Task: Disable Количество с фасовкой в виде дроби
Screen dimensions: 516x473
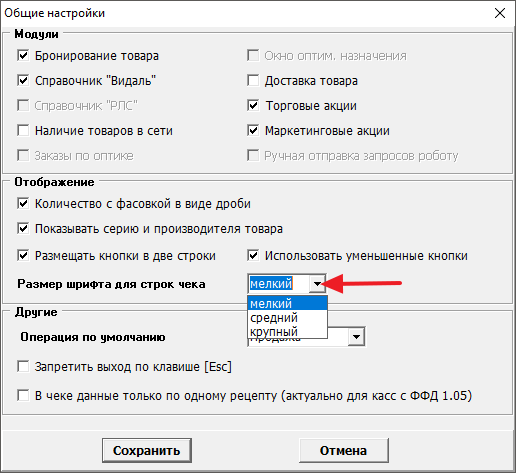Action: [23, 203]
